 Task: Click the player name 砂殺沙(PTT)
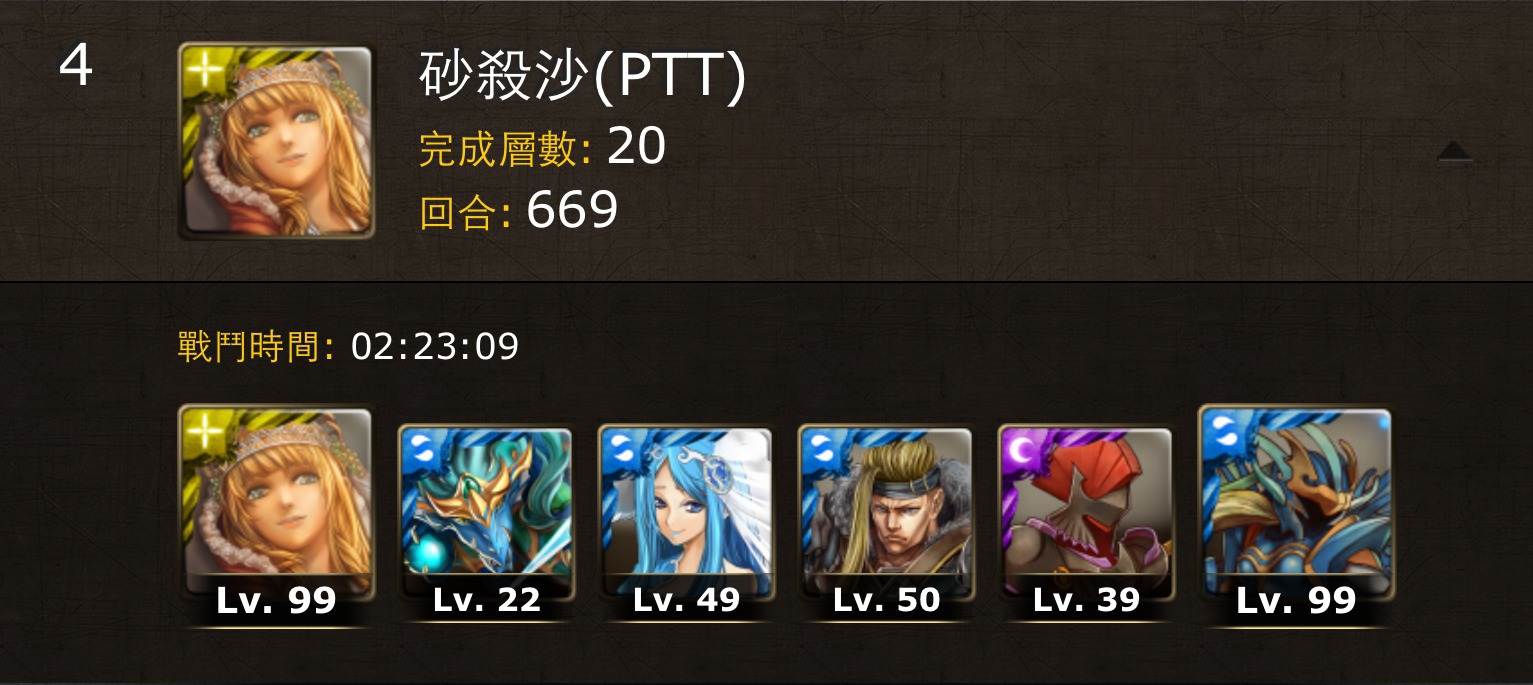pos(583,76)
